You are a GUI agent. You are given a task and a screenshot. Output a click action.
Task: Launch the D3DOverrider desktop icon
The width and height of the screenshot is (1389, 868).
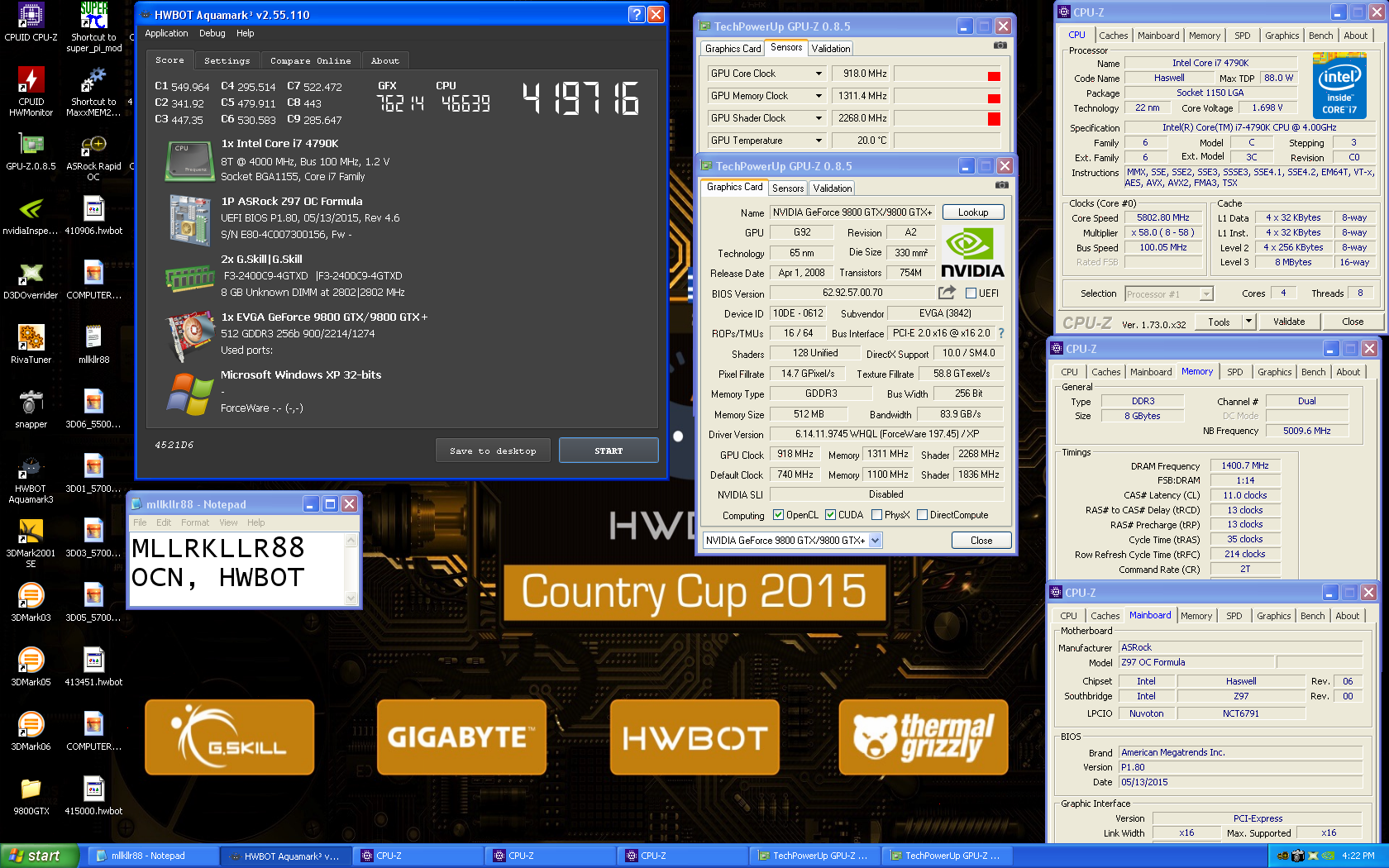click(31, 280)
